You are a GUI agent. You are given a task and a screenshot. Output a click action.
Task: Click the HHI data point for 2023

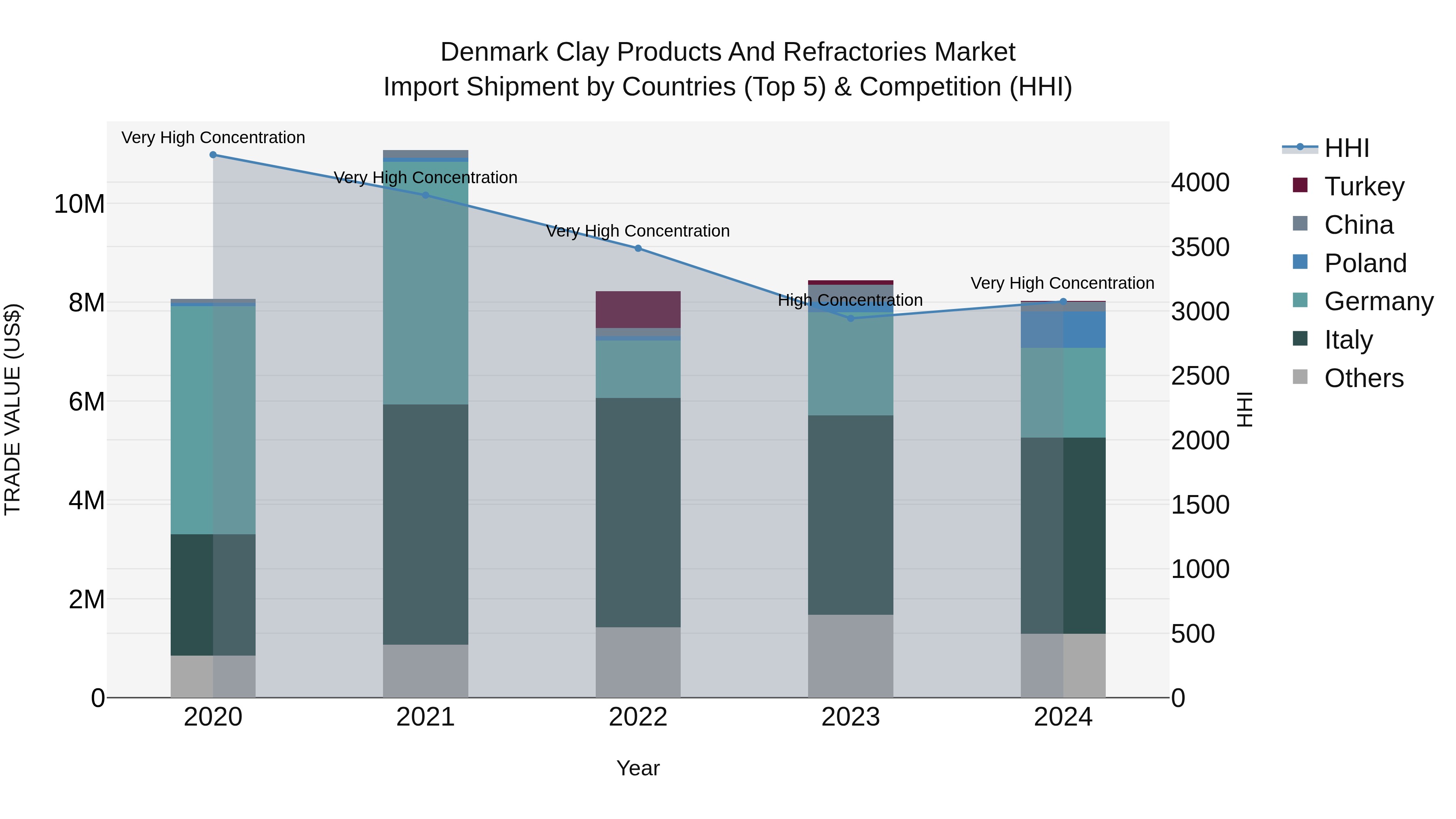point(851,318)
